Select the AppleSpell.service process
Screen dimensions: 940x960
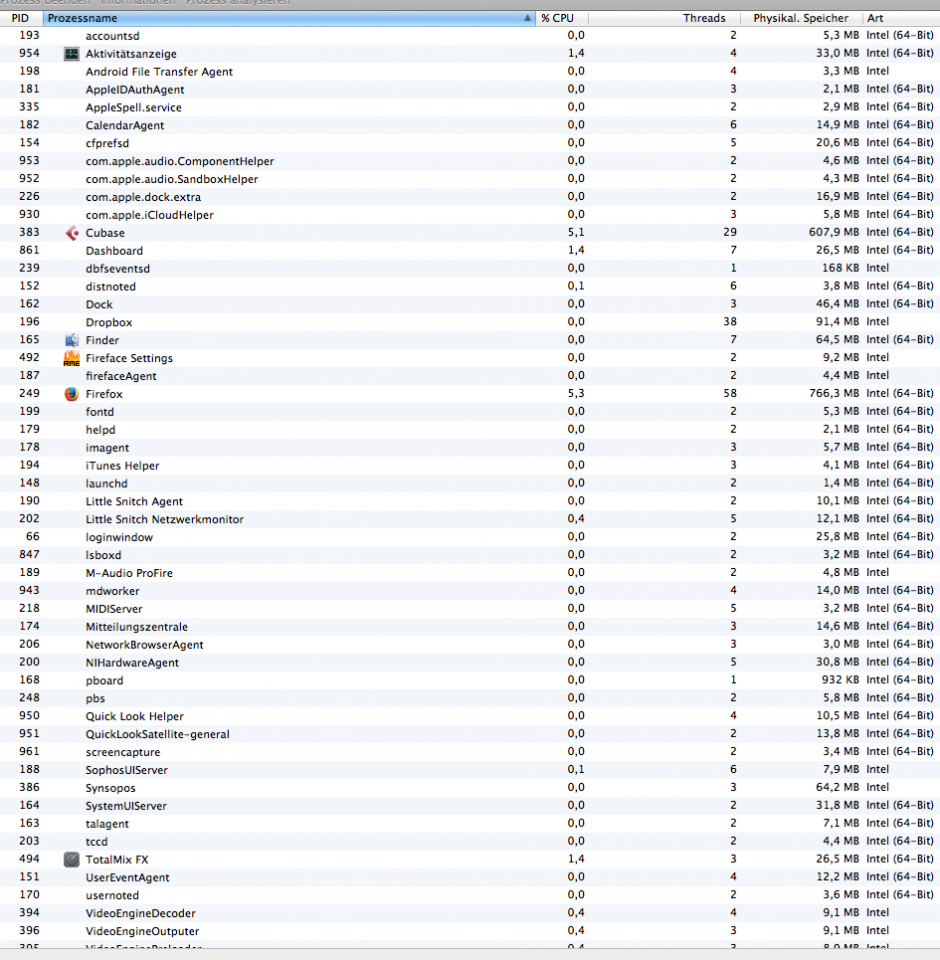pos(133,108)
